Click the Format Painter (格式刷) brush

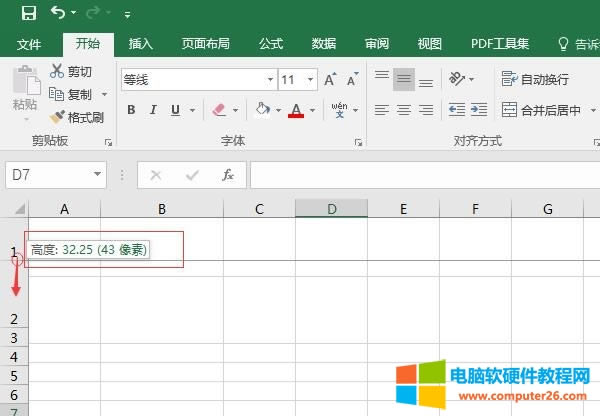pos(57,117)
